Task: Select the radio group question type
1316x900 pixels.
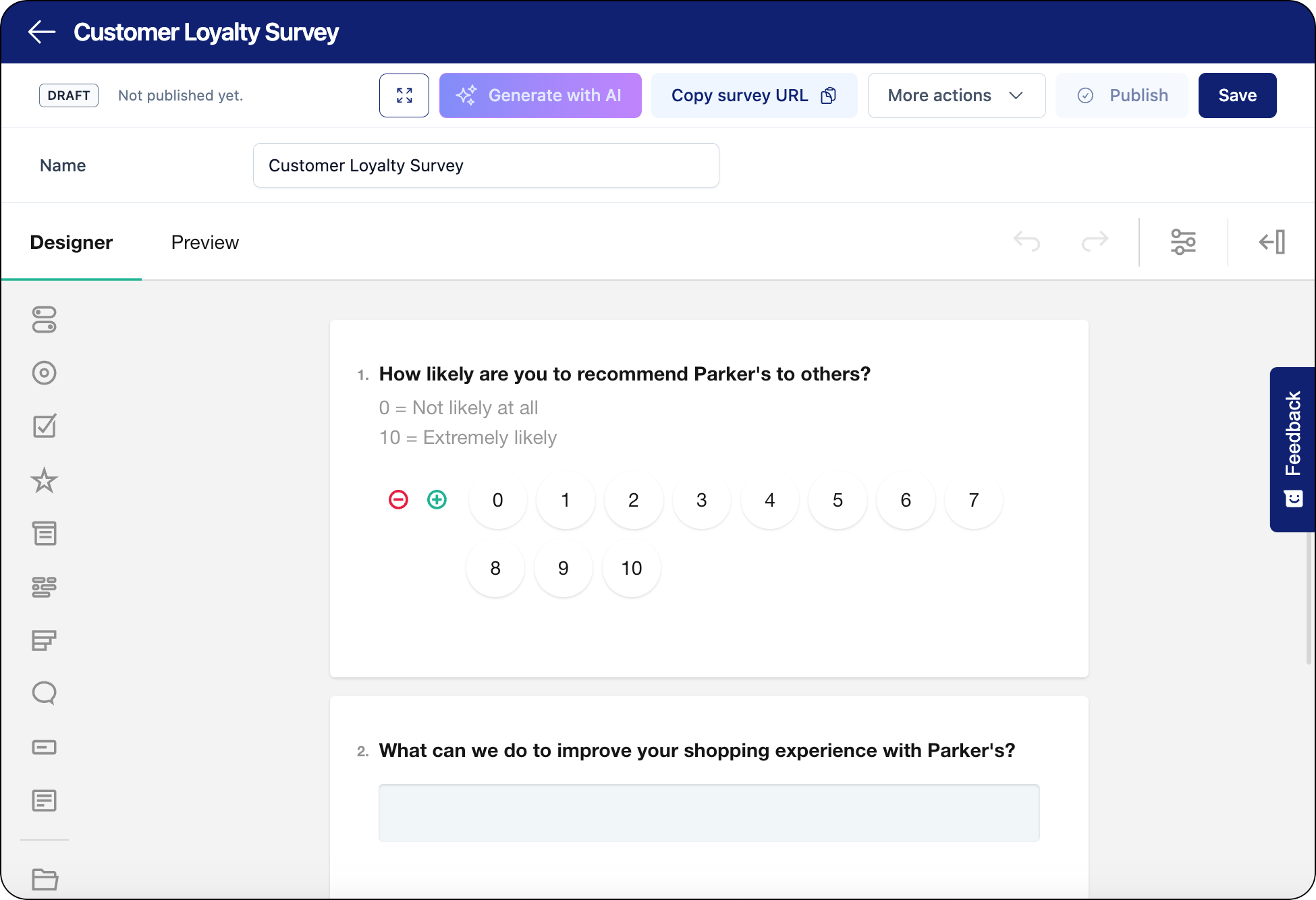Action: 44,372
